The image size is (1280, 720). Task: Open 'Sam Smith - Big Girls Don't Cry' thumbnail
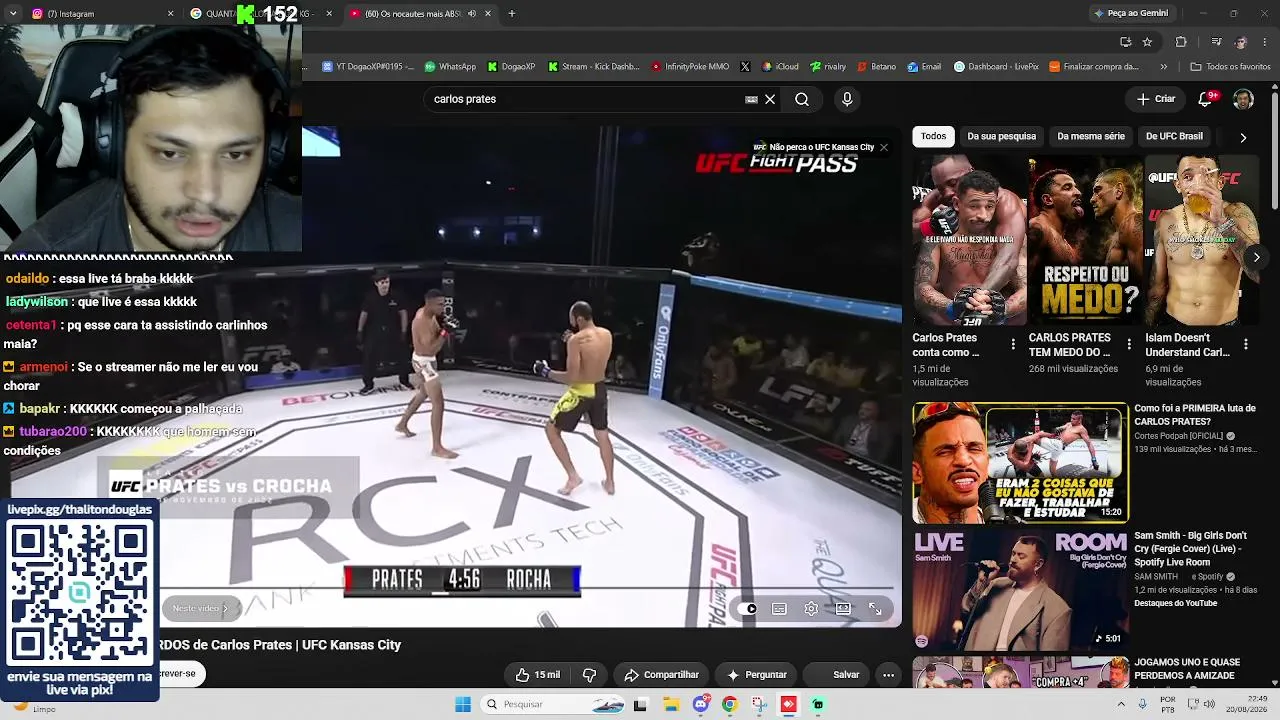coord(1020,590)
